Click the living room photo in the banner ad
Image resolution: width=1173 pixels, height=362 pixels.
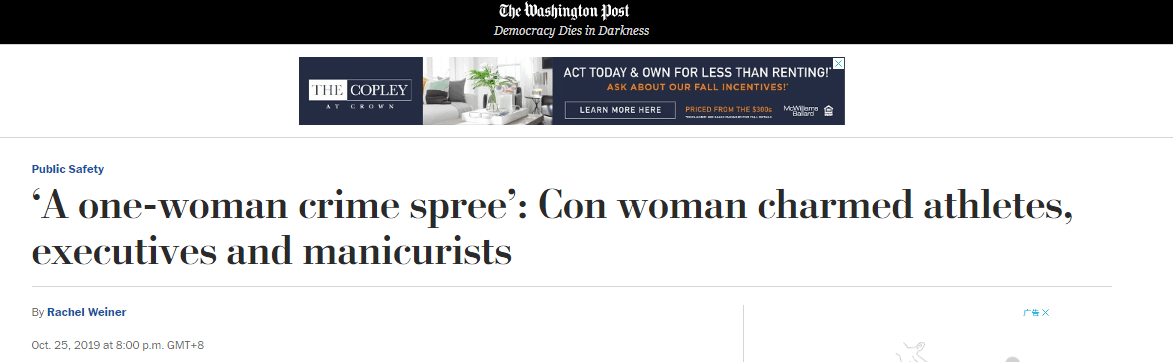coord(487,90)
